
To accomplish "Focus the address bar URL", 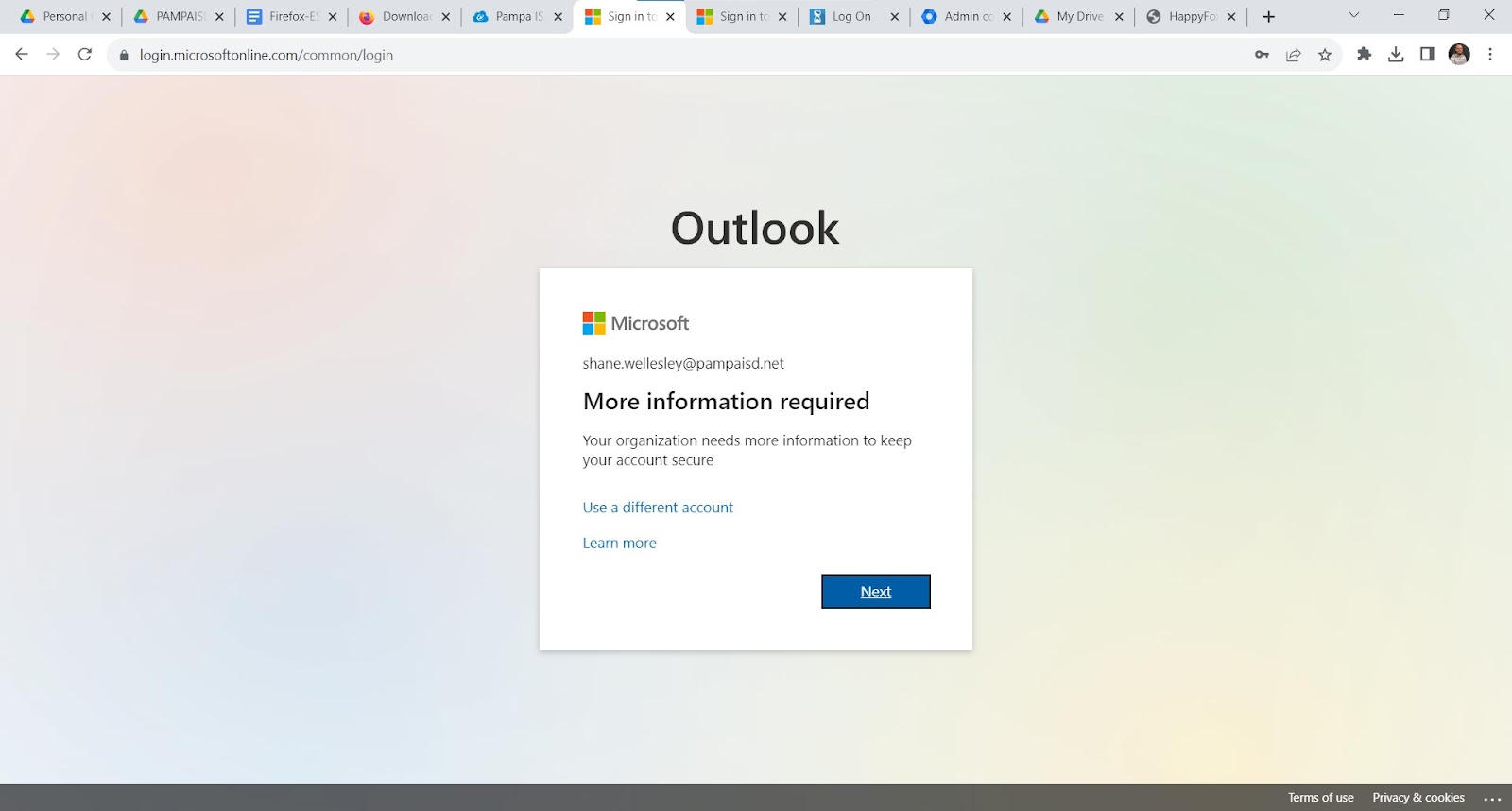I will point(266,55).
